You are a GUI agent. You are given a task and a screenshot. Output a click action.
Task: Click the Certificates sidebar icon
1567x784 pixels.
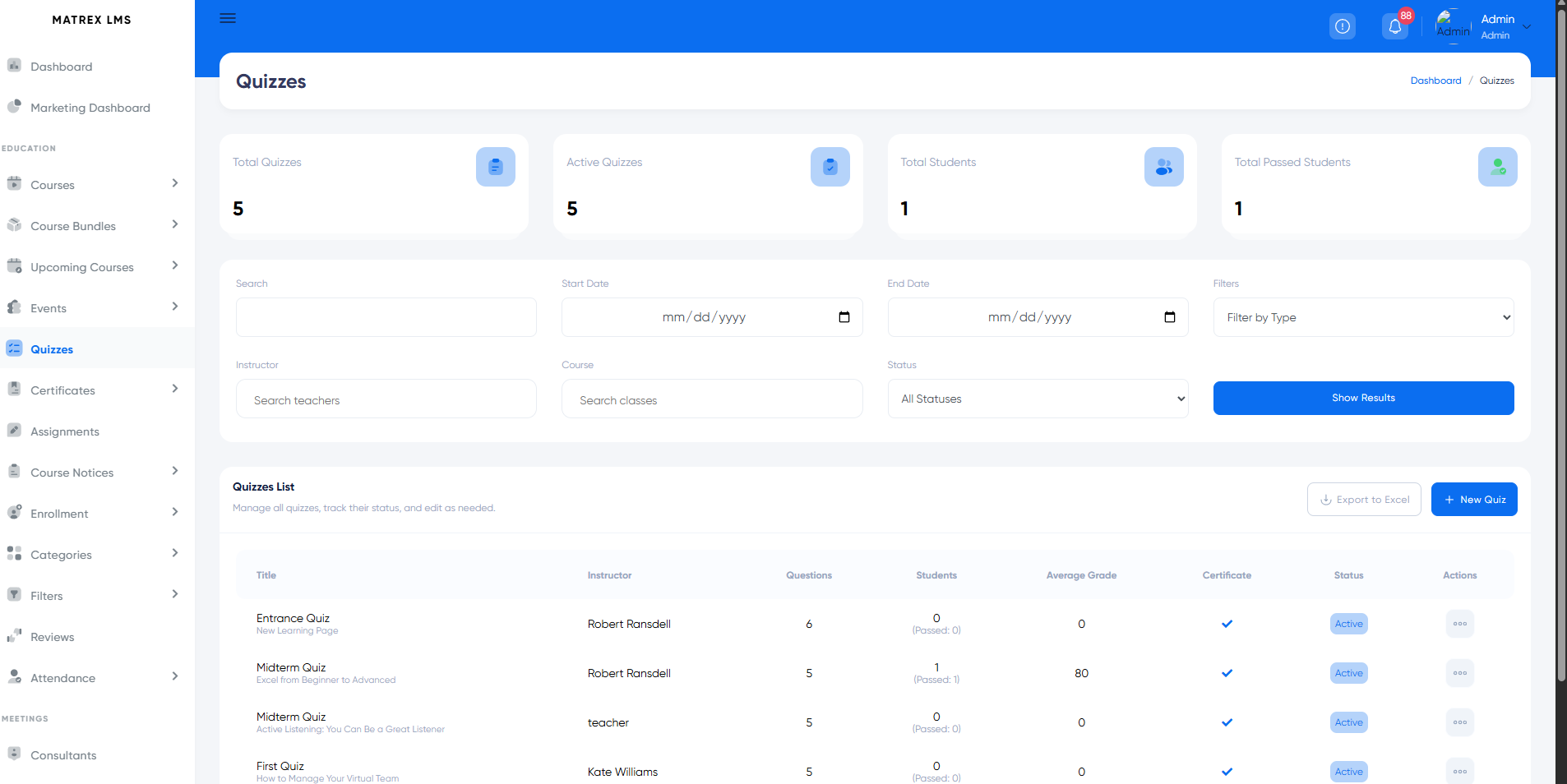pyautogui.click(x=14, y=389)
